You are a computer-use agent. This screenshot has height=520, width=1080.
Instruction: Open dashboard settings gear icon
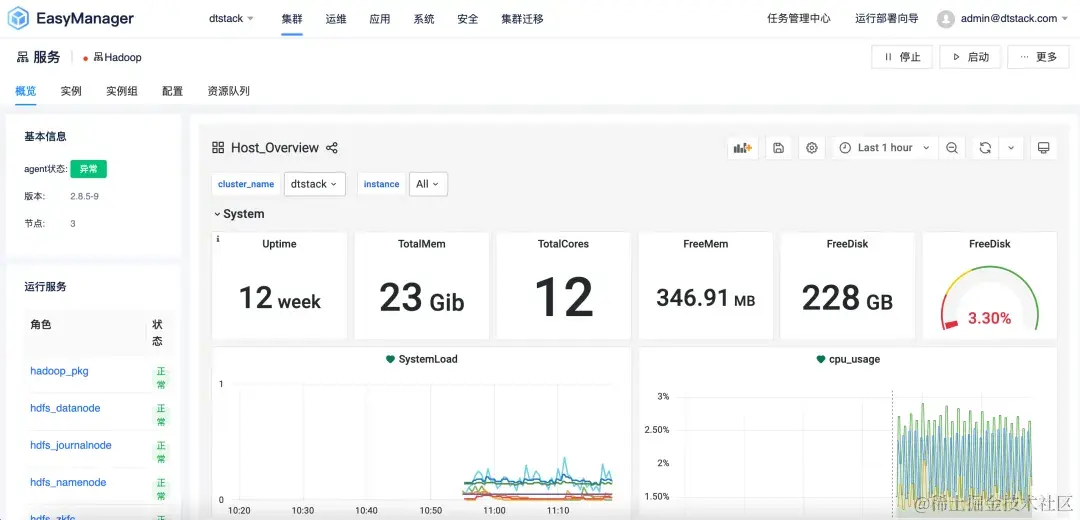[811, 148]
